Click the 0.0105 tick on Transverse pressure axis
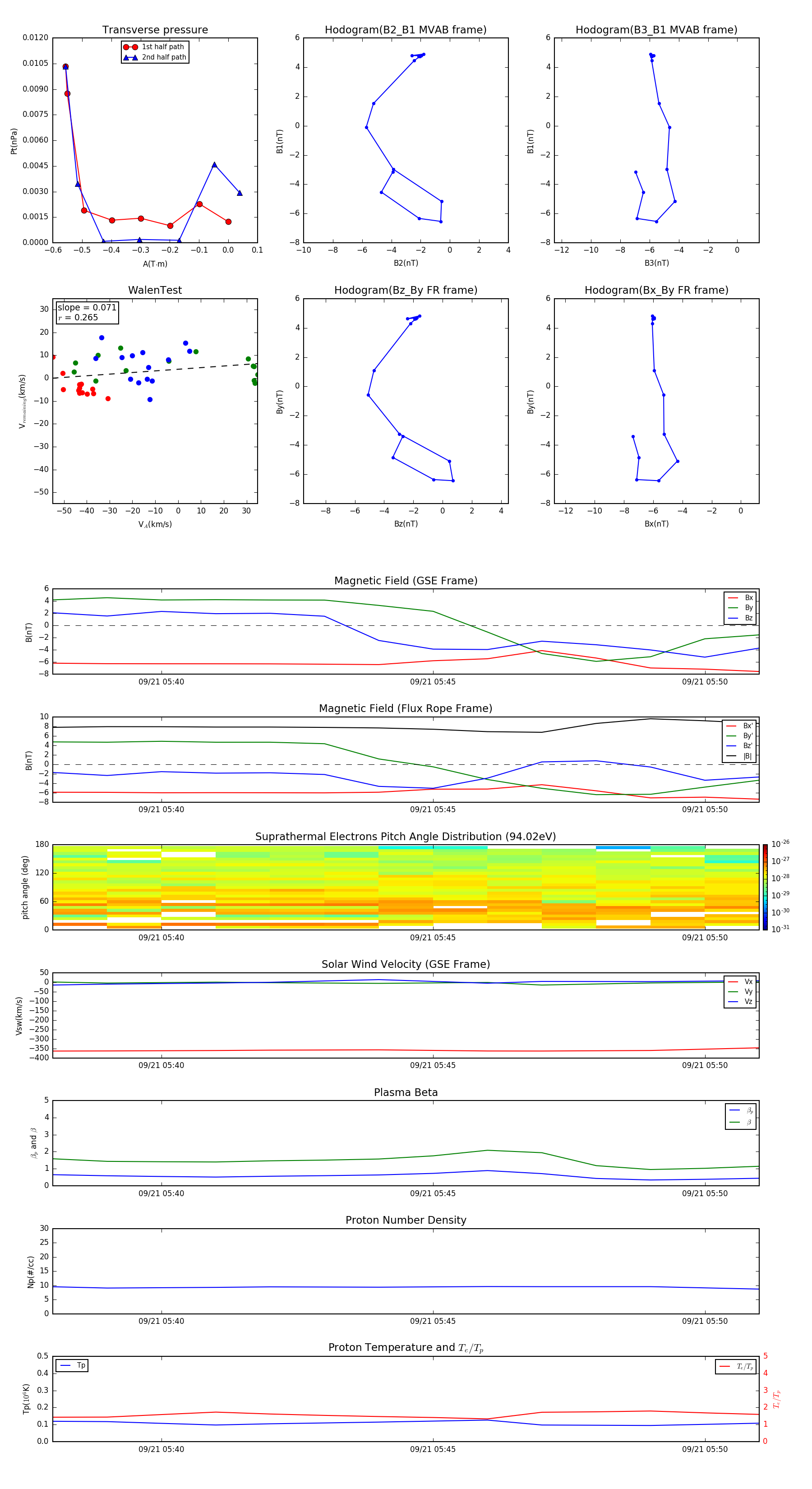 point(35,63)
